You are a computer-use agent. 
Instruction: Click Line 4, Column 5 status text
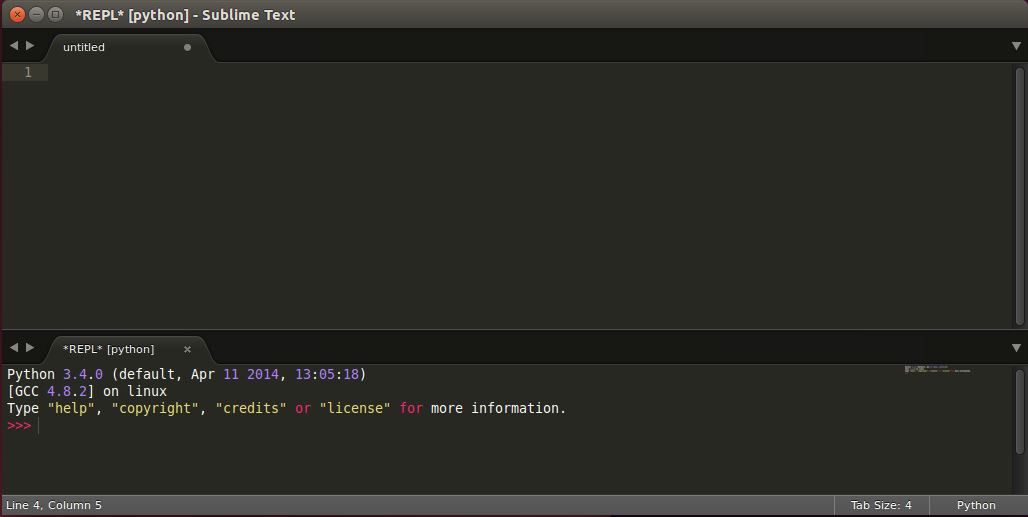click(x=54, y=505)
